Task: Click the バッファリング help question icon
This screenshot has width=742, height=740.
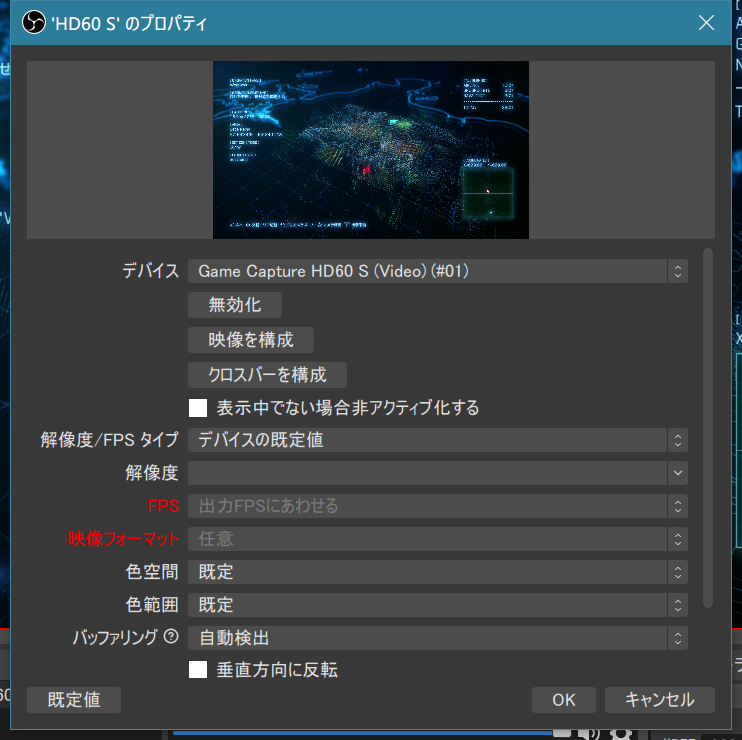Action: tap(171, 637)
